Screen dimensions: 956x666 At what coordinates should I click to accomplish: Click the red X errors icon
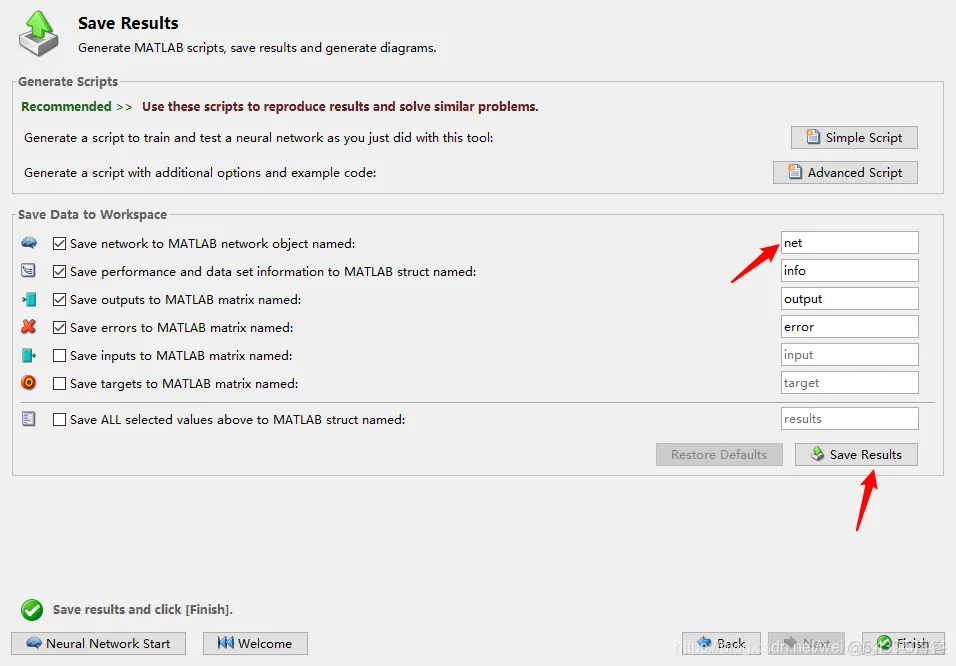tap(29, 327)
